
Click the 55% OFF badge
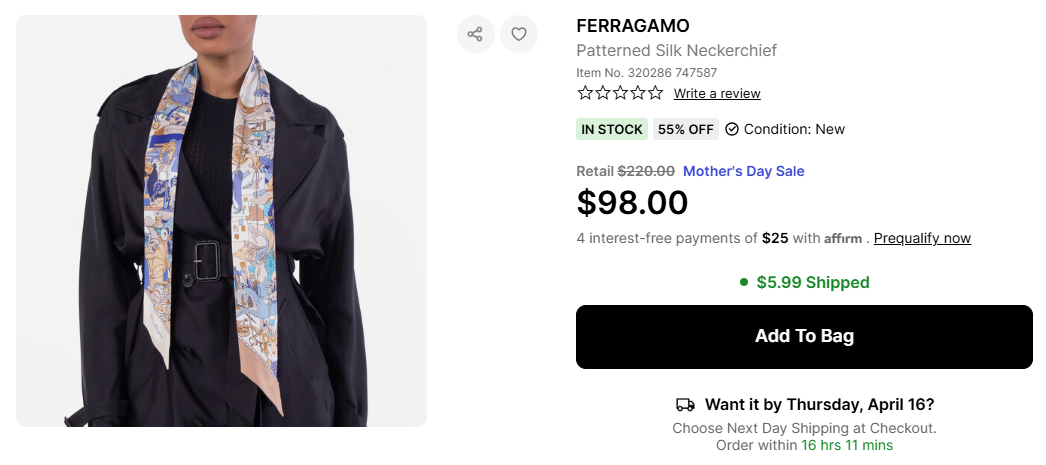pyautogui.click(x=686, y=129)
